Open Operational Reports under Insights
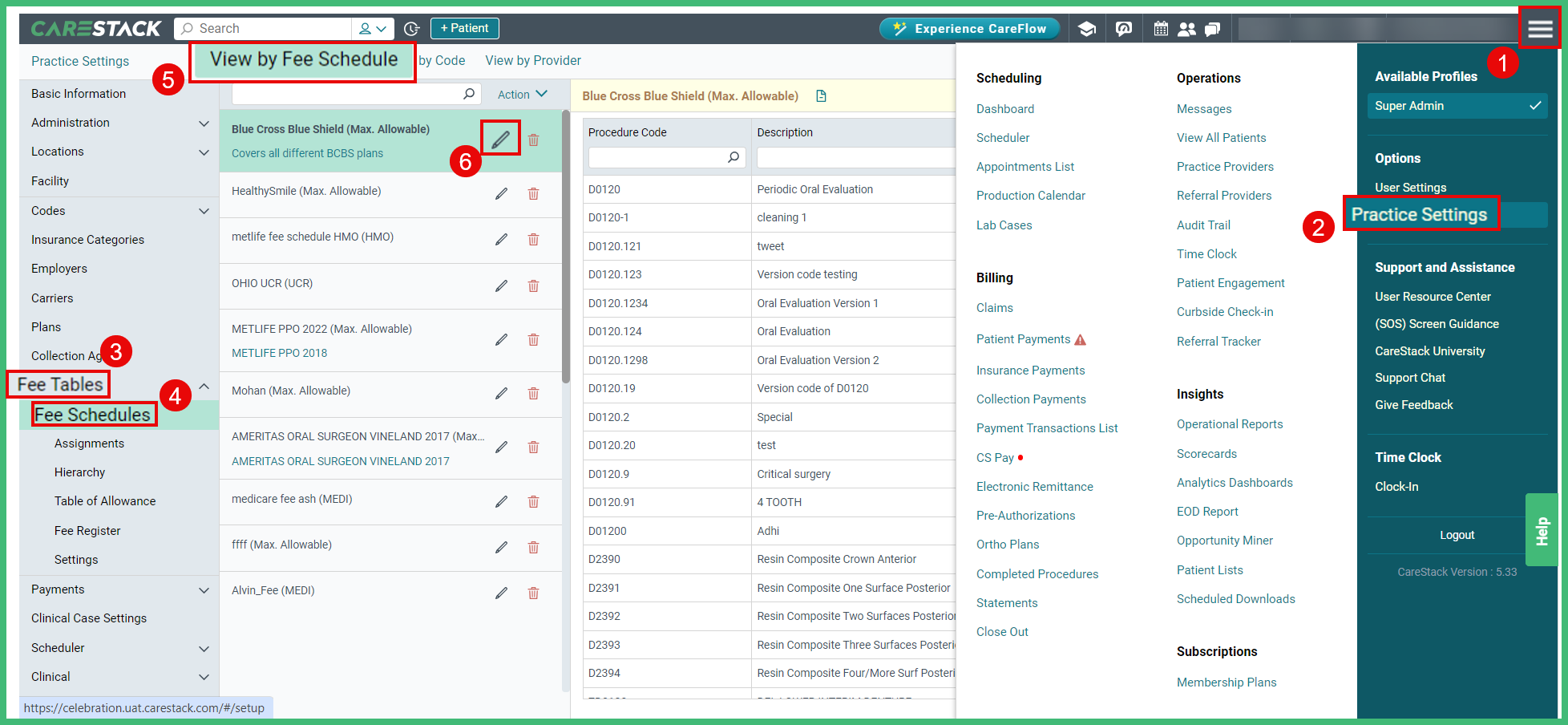The height and width of the screenshot is (725, 1568). click(x=1230, y=424)
